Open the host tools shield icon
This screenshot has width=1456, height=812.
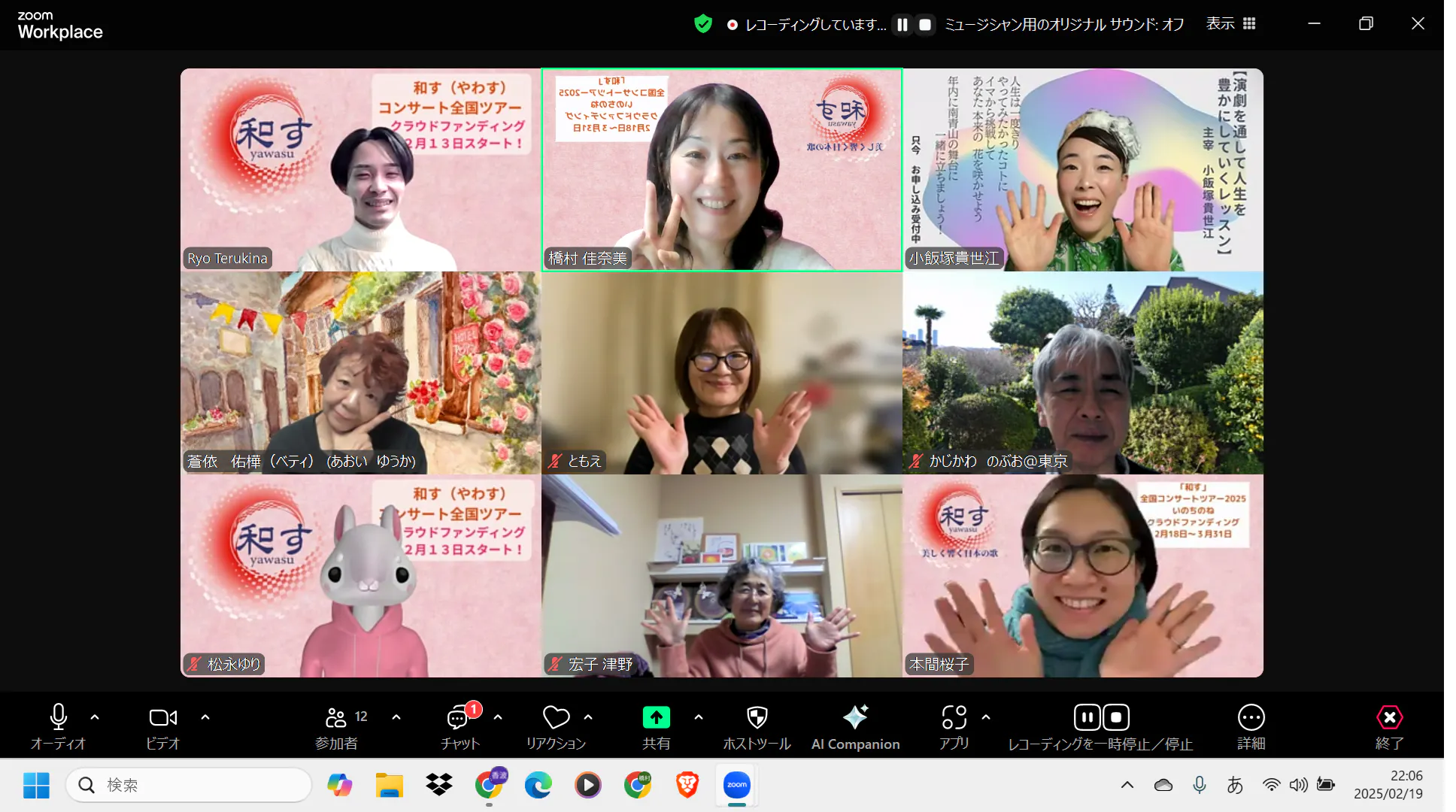[757, 718]
